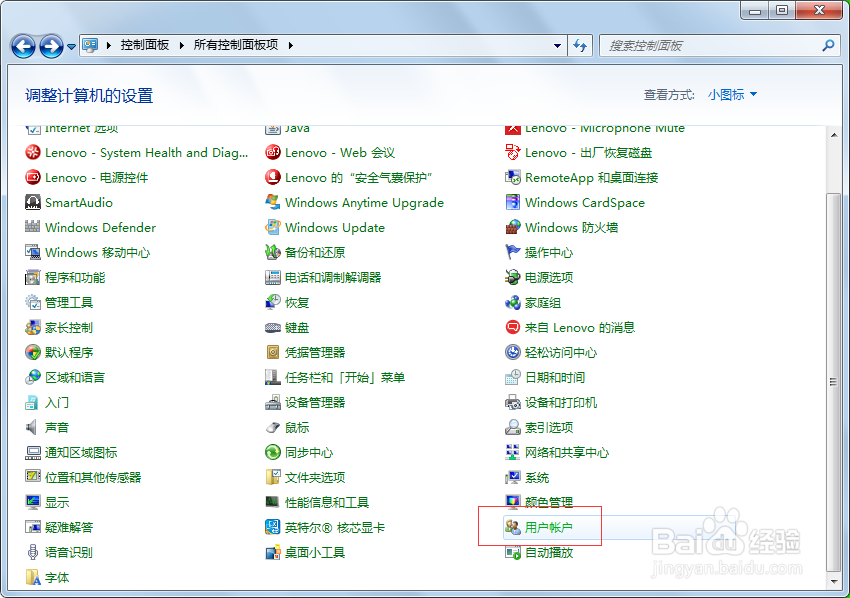Open the 文件夹选项 icon
850x598 pixels.
[273, 477]
